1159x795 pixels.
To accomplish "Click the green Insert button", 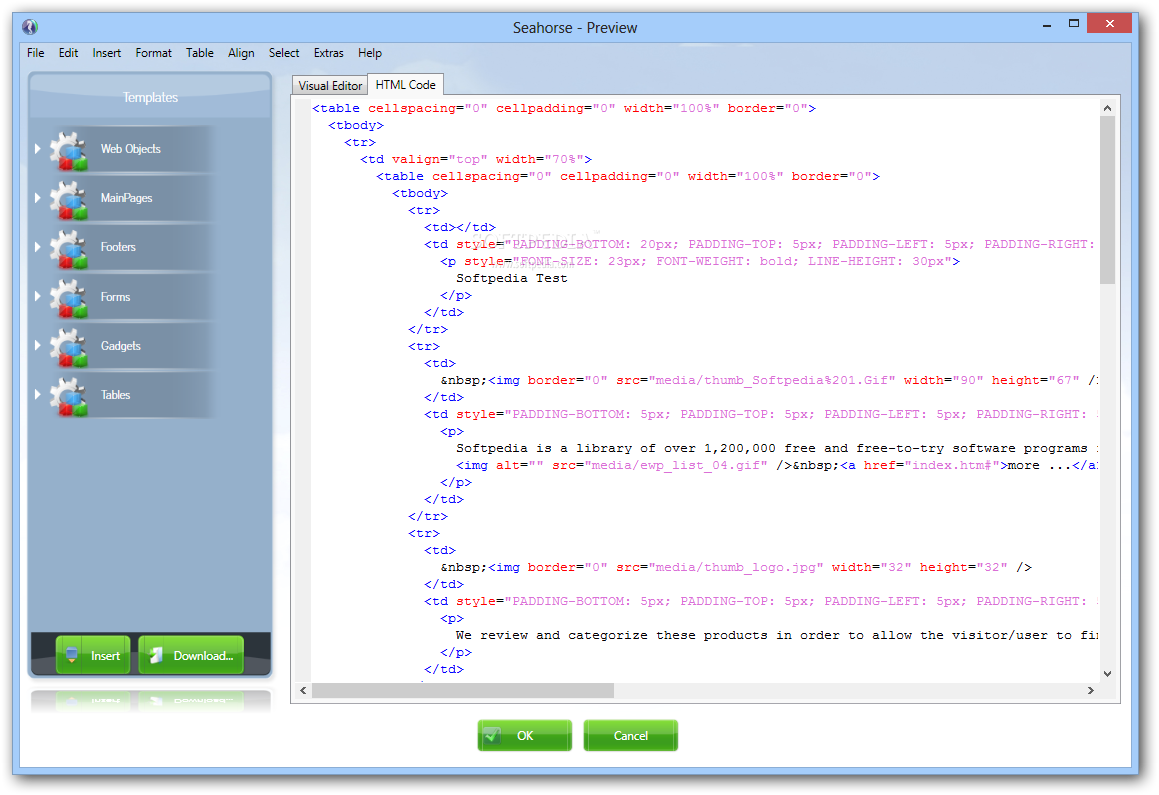I will click(x=93, y=655).
